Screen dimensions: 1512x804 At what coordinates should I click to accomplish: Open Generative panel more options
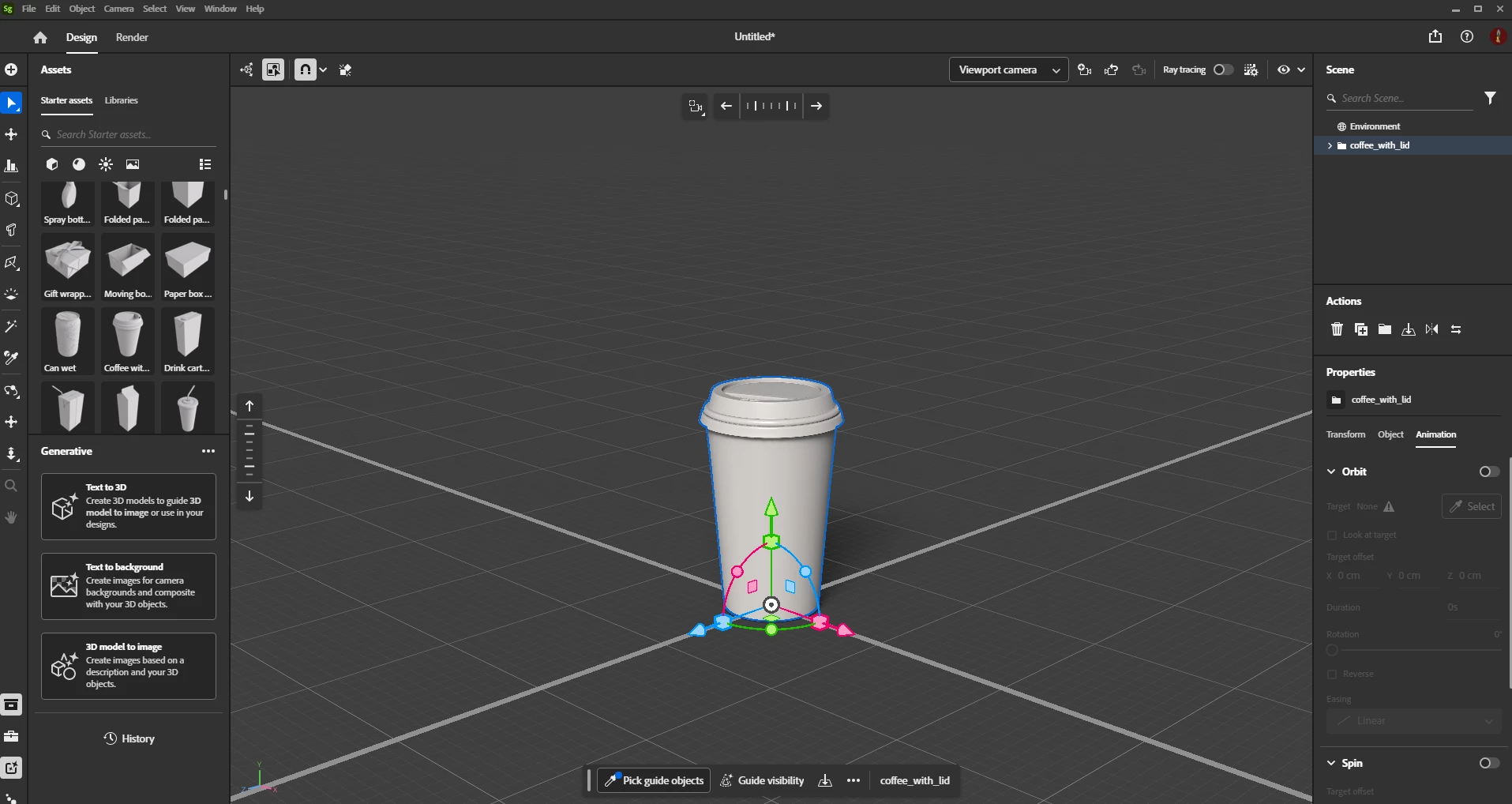pos(208,451)
